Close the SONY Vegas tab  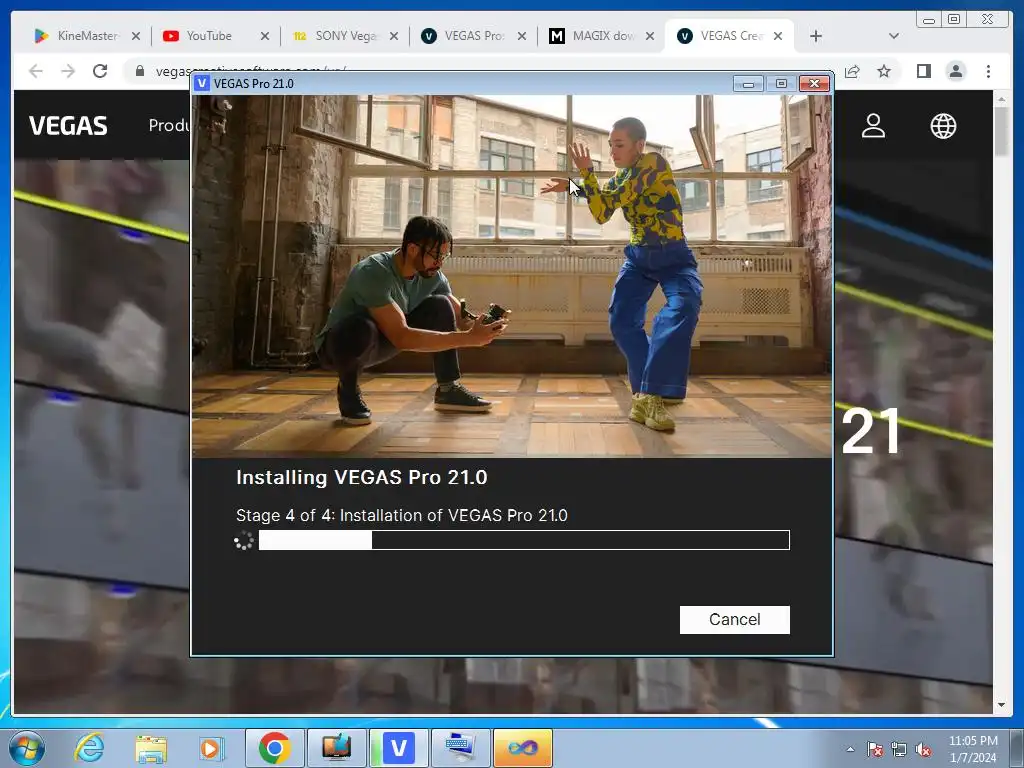tap(394, 36)
